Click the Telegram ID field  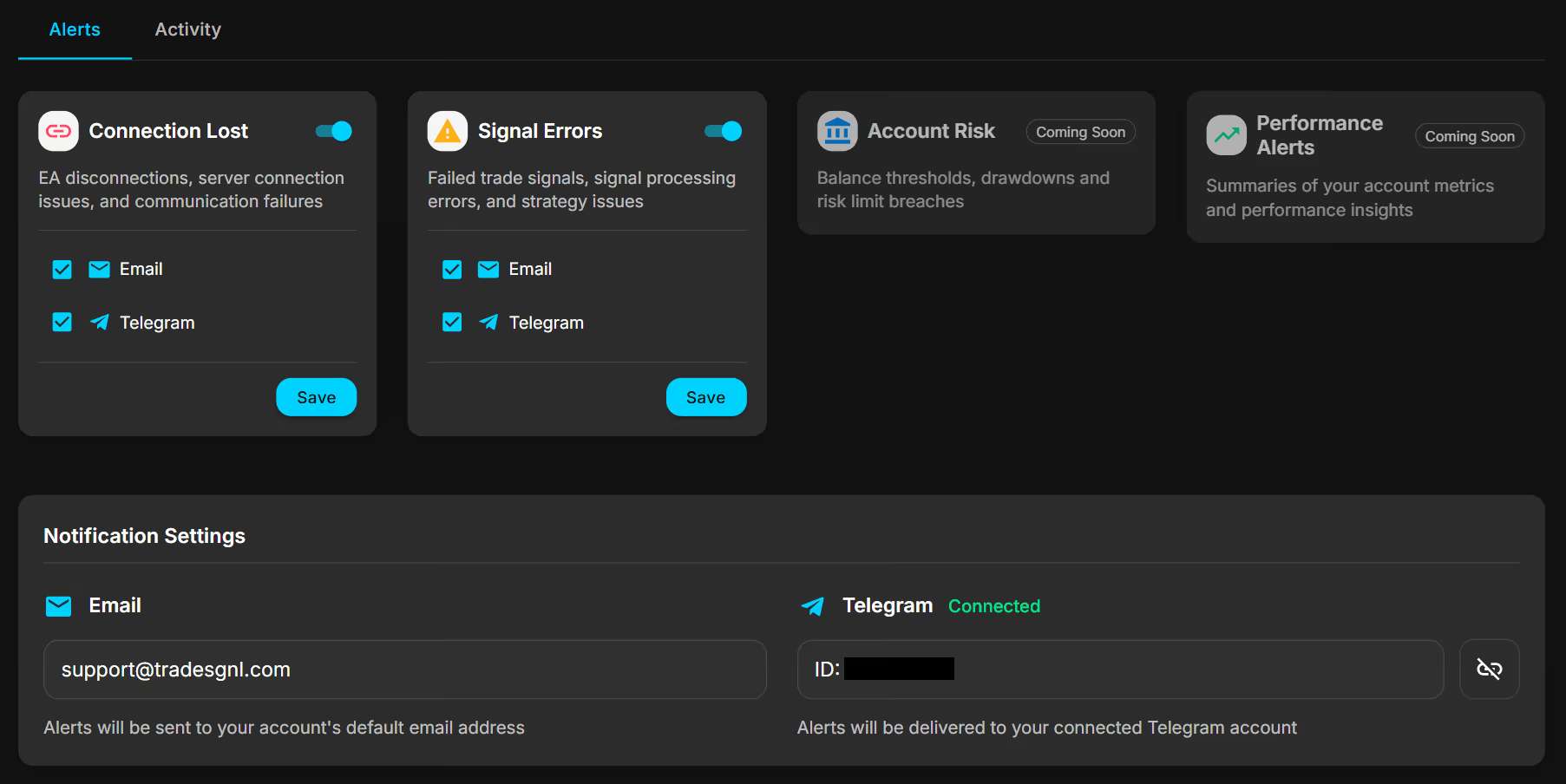coord(1119,670)
